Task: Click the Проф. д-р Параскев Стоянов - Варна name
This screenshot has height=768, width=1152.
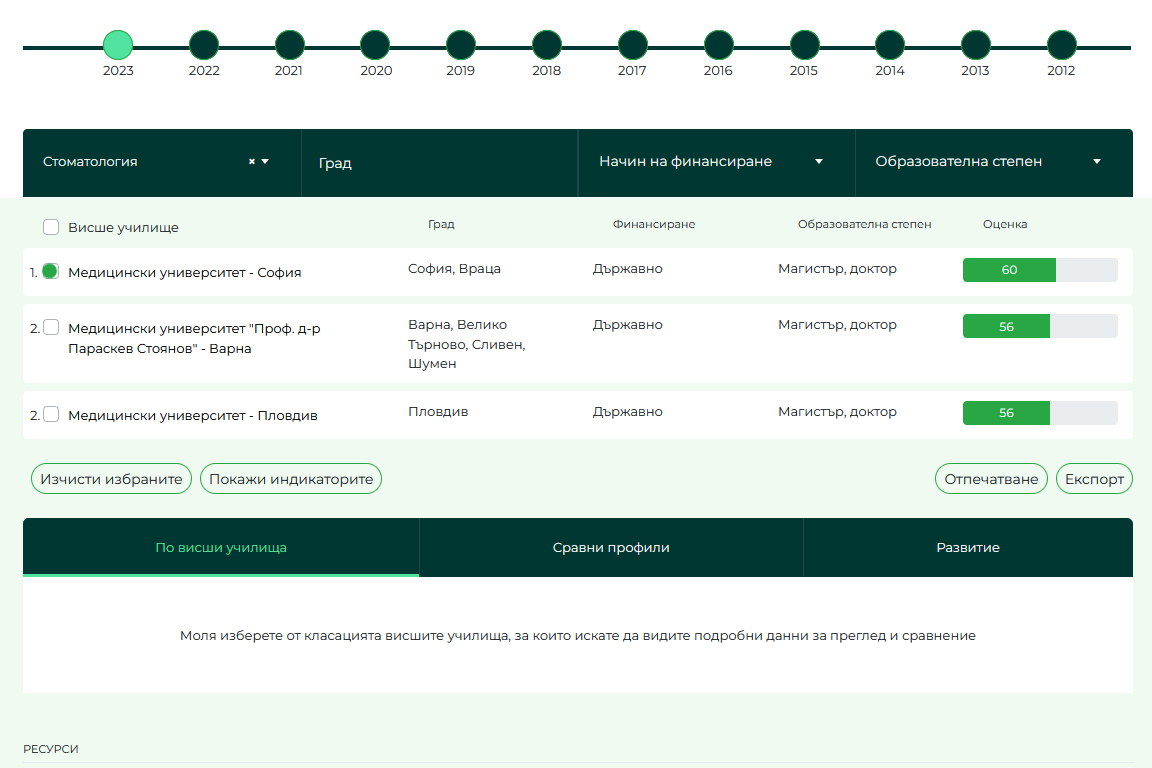Action: pyautogui.click(x=194, y=338)
